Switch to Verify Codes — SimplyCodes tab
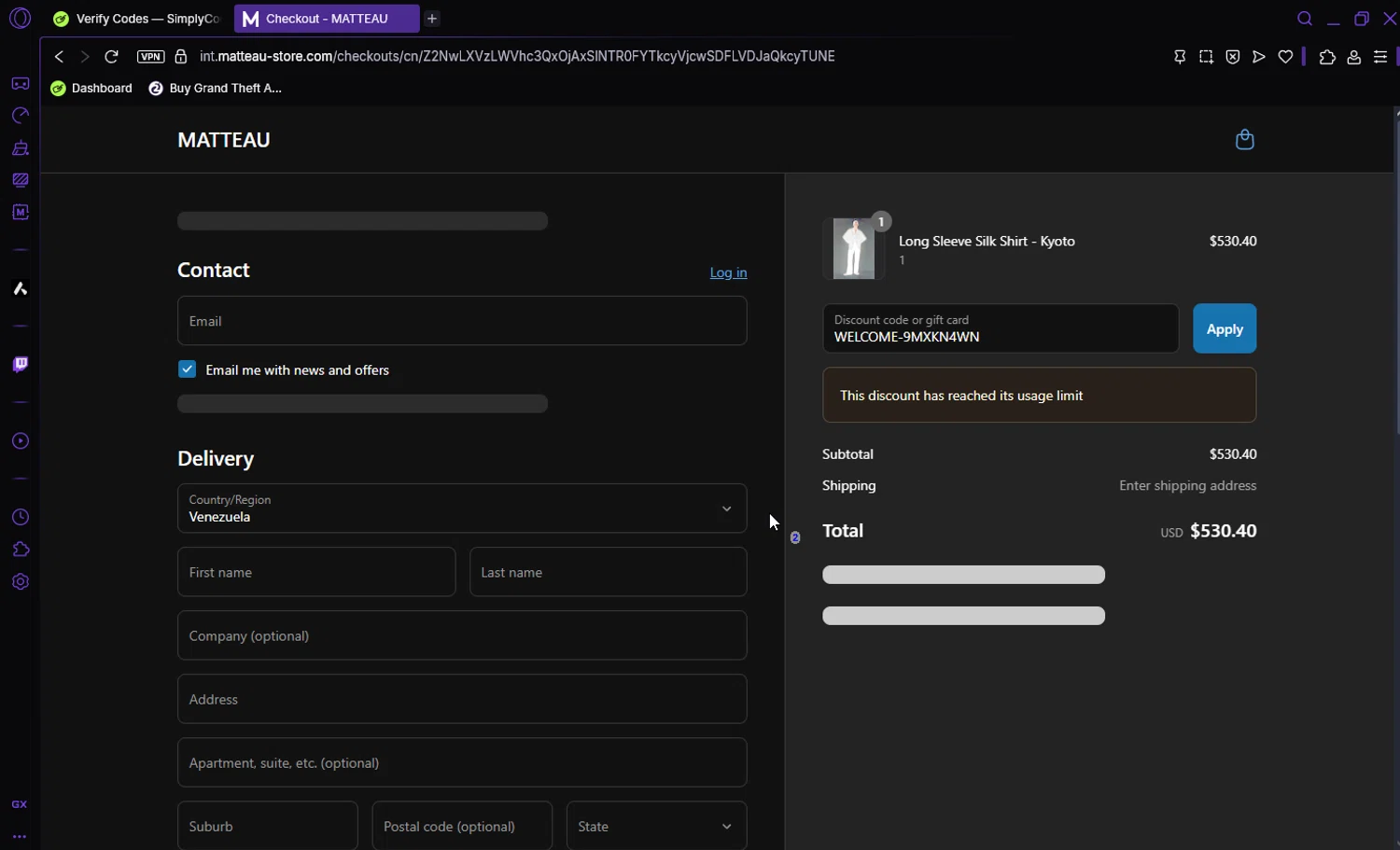The image size is (1400, 850). pyautogui.click(x=136, y=19)
